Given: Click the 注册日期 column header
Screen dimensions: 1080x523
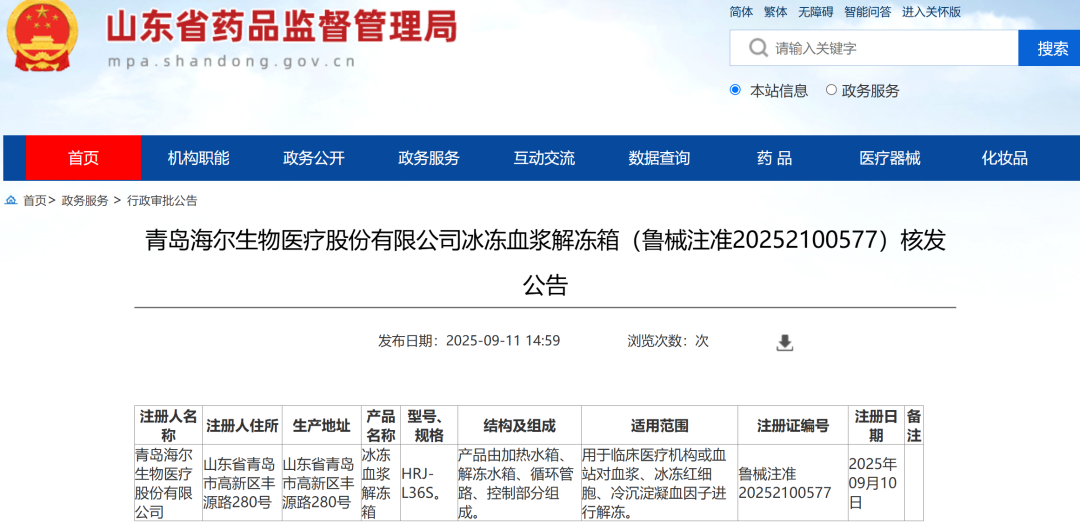Looking at the screenshot, I should point(876,425).
